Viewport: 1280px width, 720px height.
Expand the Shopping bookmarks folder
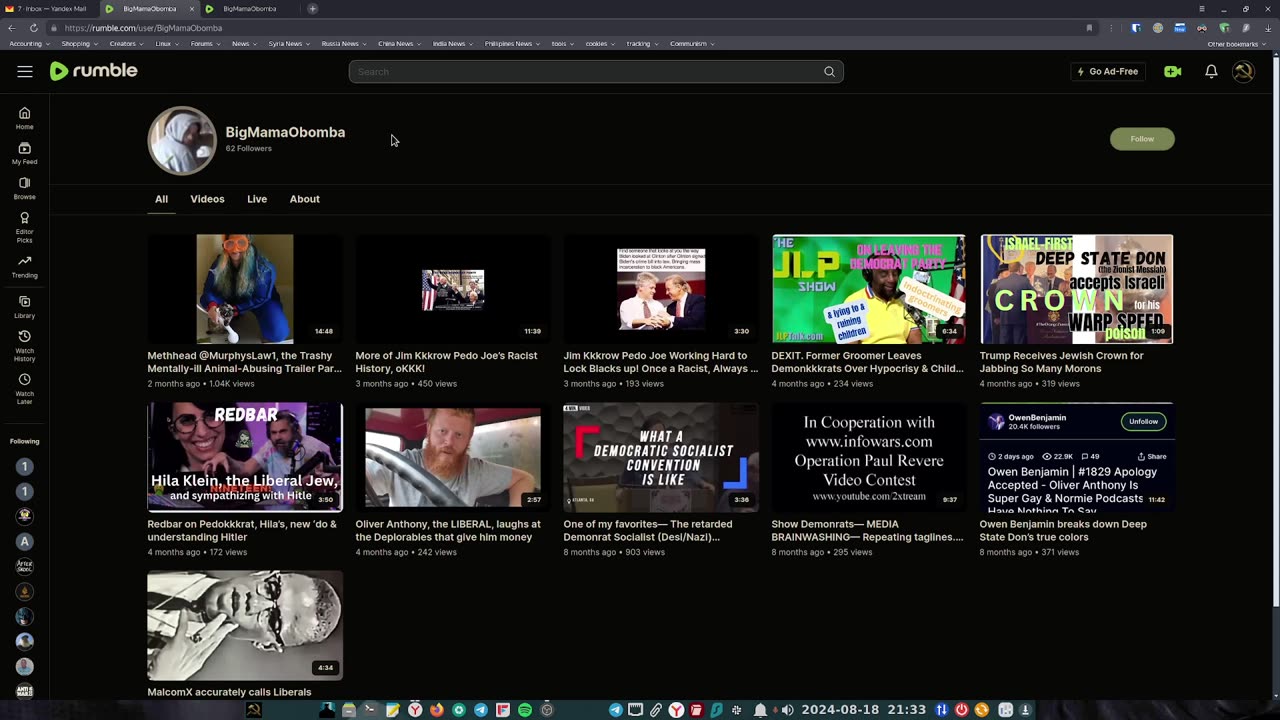click(79, 44)
